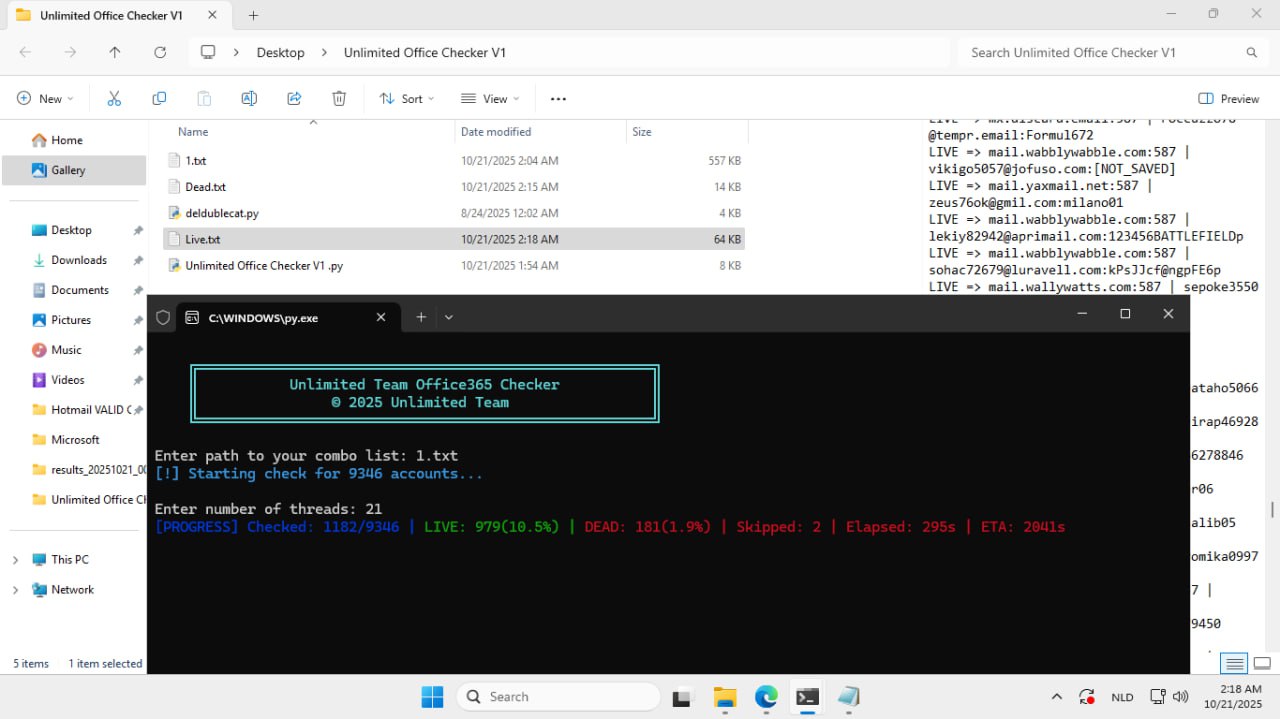The image size is (1280, 719).
Task: Click the Notepad icon in the taskbar
Action: click(849, 697)
